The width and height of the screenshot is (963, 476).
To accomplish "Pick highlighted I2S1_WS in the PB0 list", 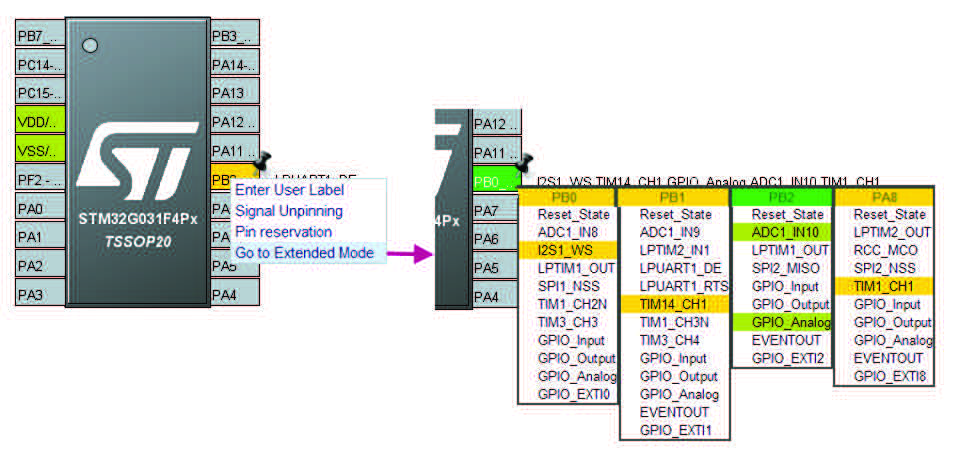I will pos(567,250).
